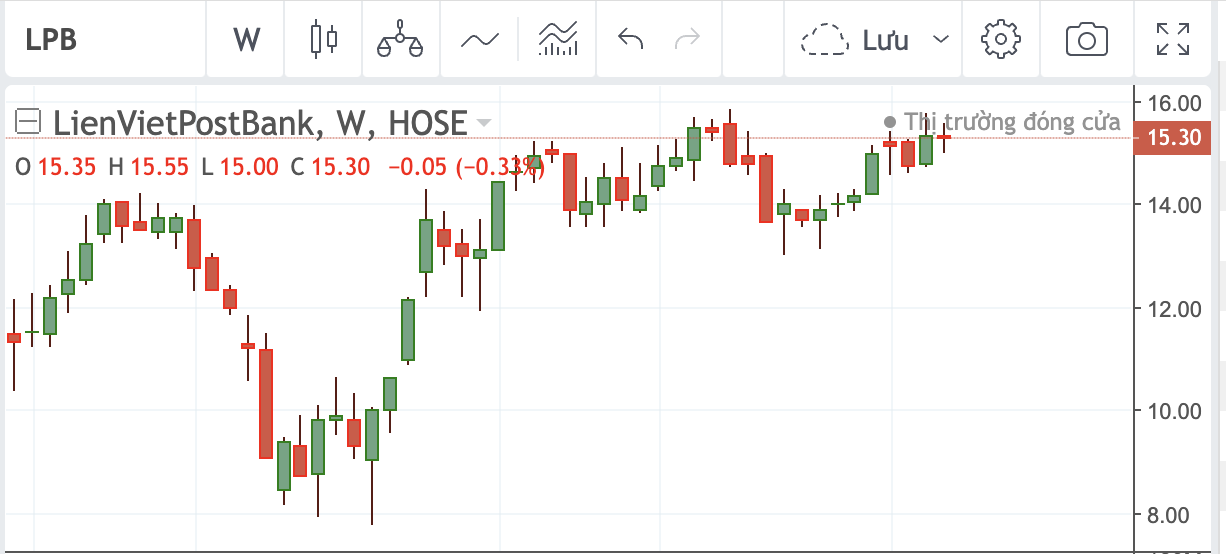
Task: Take a chart snapshot with the camera icon
Action: [x=1086, y=40]
